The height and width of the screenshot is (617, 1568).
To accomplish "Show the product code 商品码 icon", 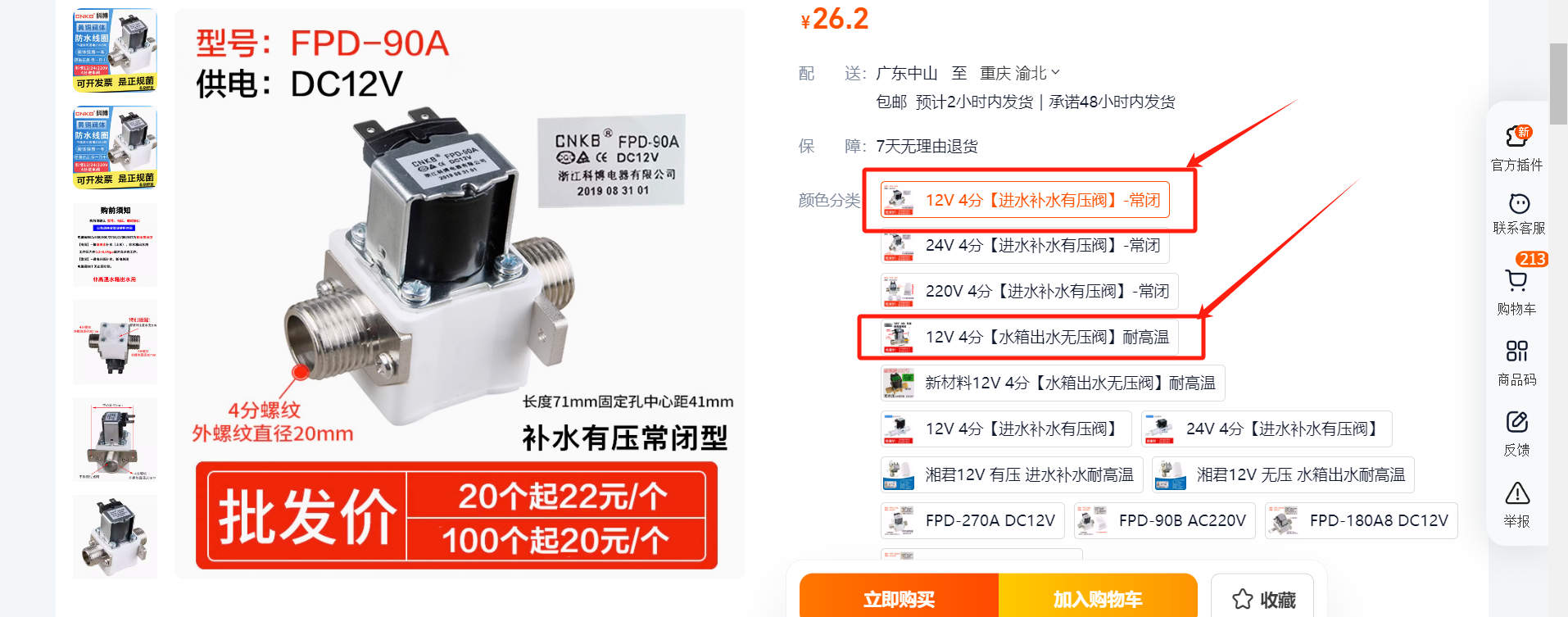I will [x=1516, y=352].
